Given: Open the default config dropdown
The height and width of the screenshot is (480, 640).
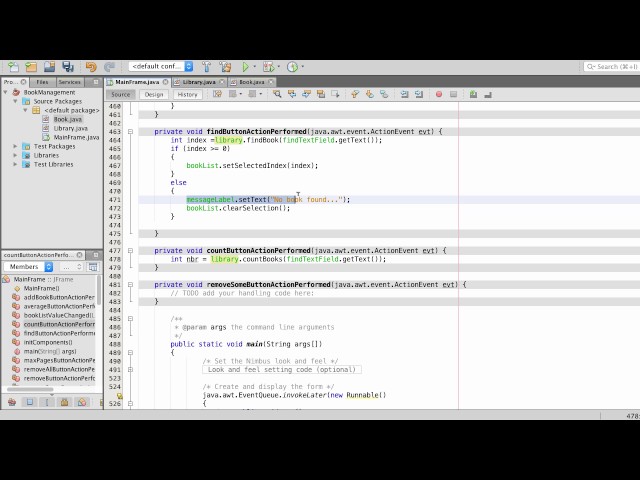Looking at the screenshot, I should pos(161,66).
